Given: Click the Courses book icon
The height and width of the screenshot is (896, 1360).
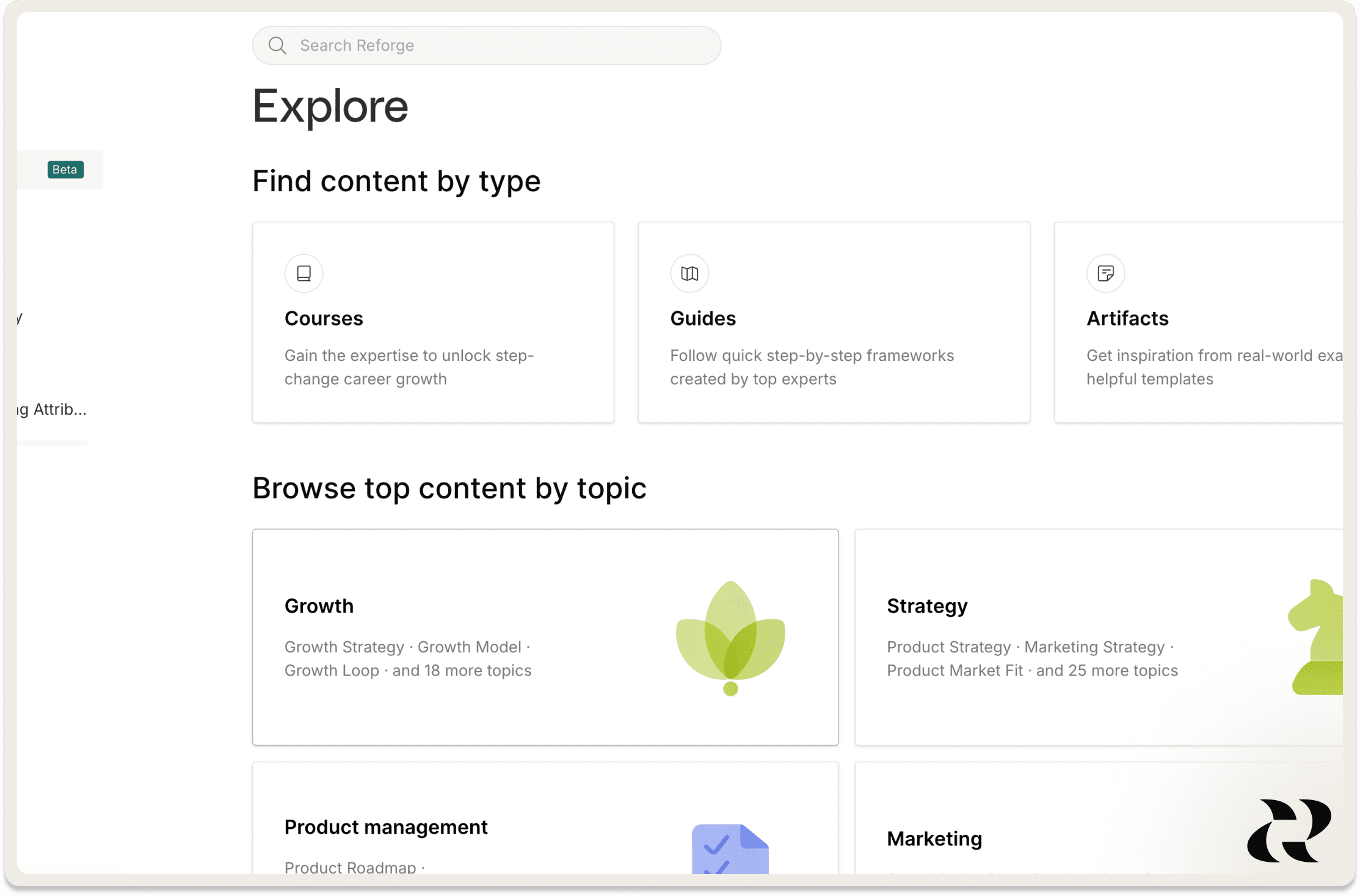Looking at the screenshot, I should click(304, 273).
